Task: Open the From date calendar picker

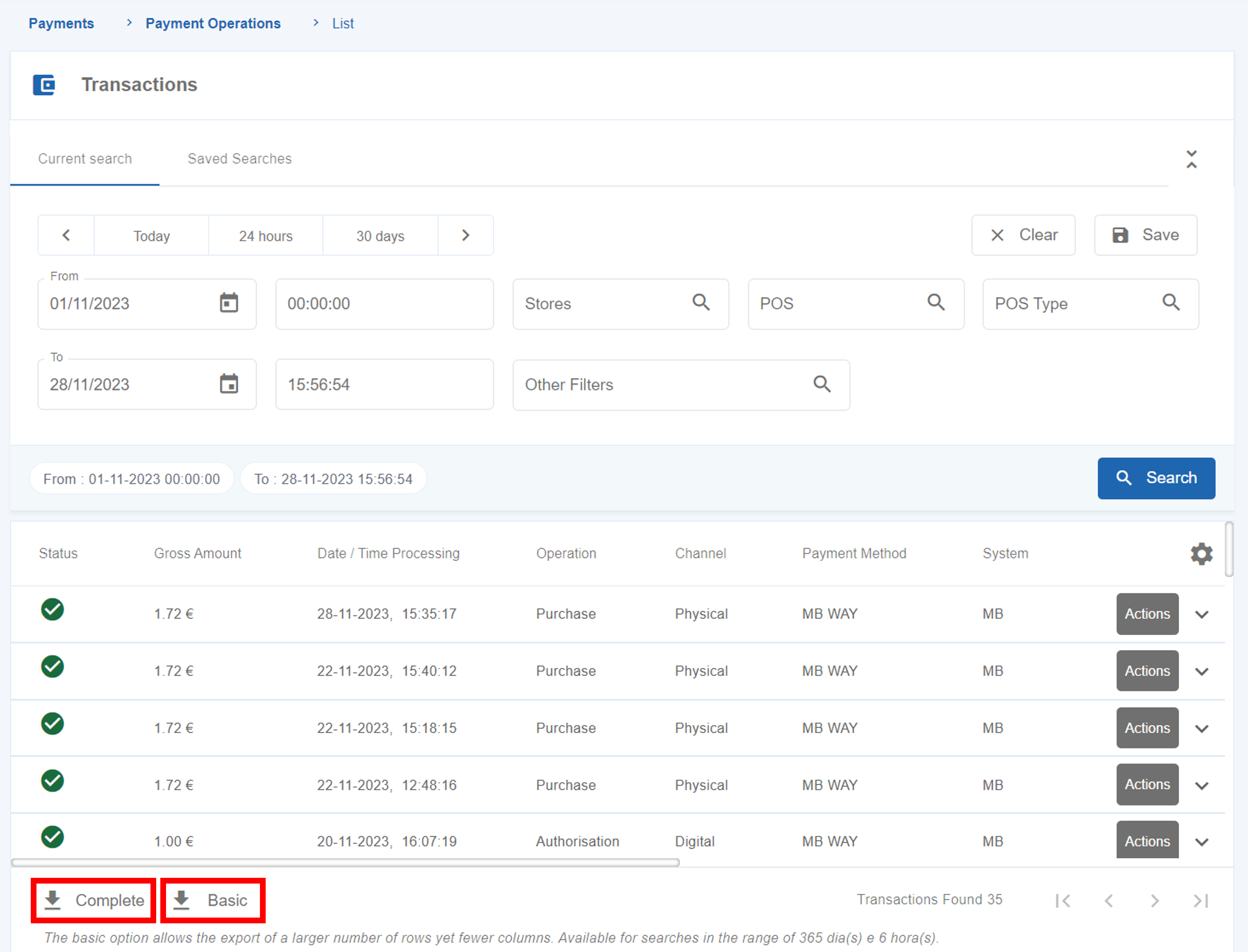Action: click(x=228, y=303)
